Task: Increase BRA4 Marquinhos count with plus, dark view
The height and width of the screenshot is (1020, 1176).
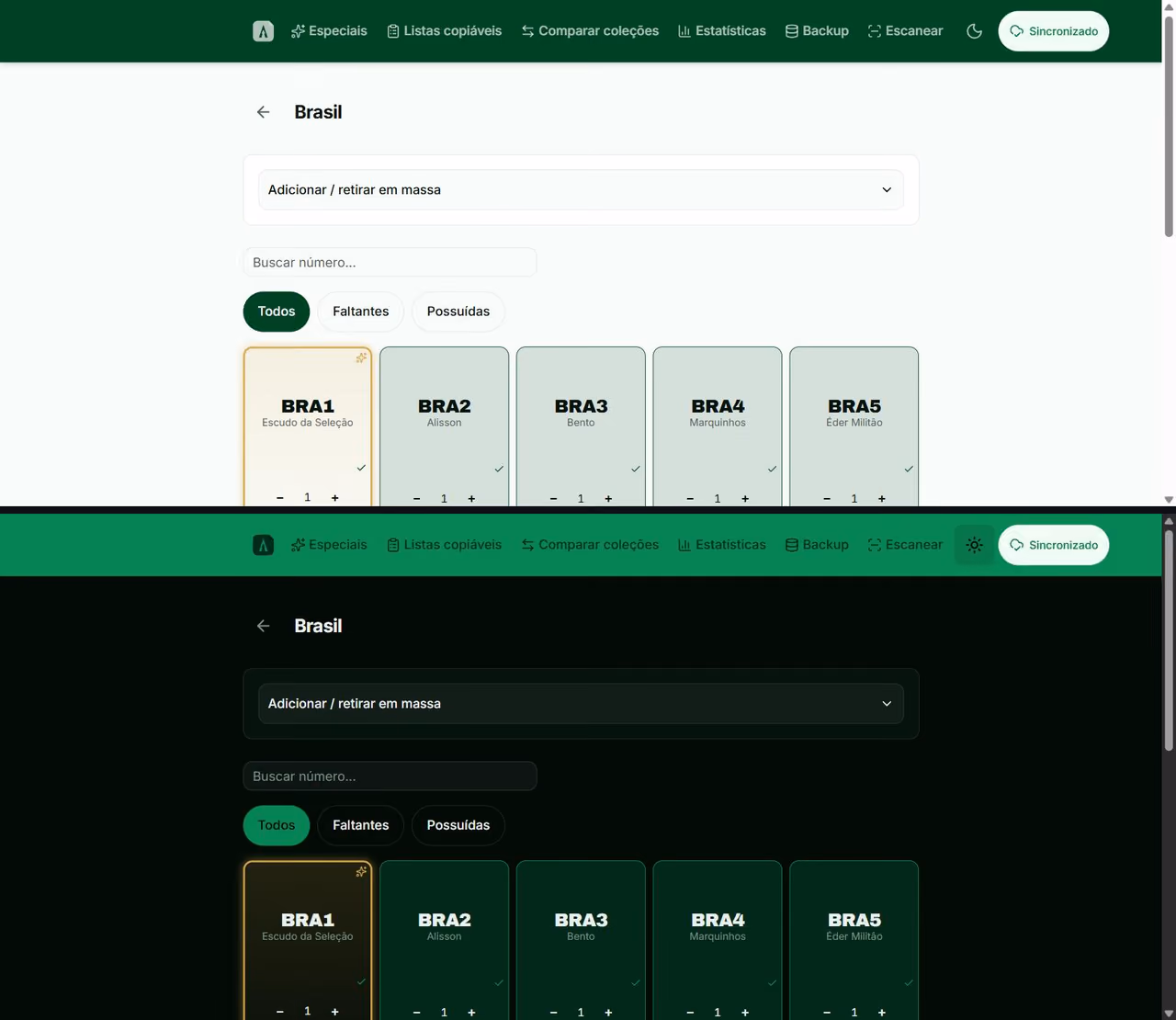Action: (745, 1013)
